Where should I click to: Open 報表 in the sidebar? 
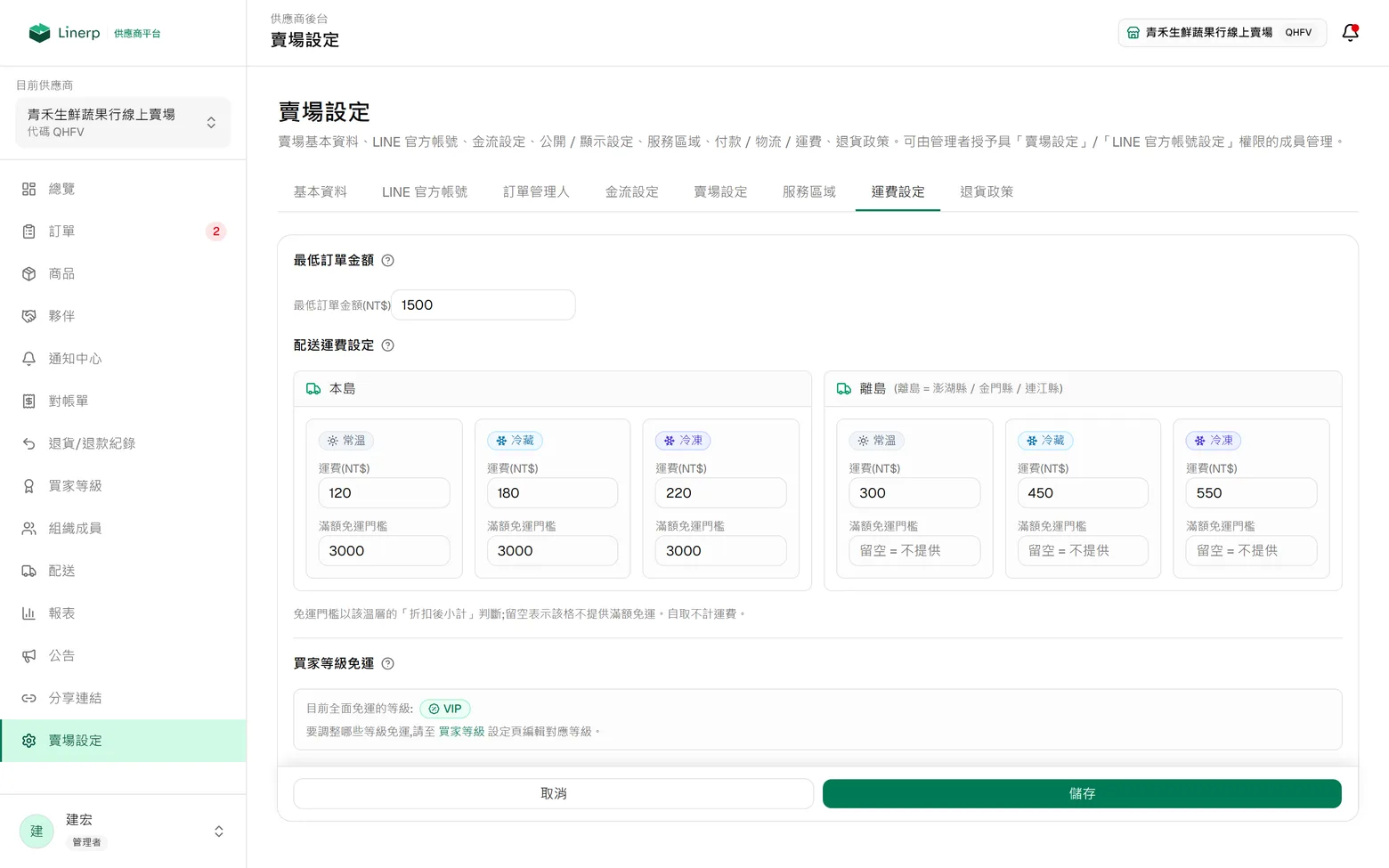(x=123, y=613)
